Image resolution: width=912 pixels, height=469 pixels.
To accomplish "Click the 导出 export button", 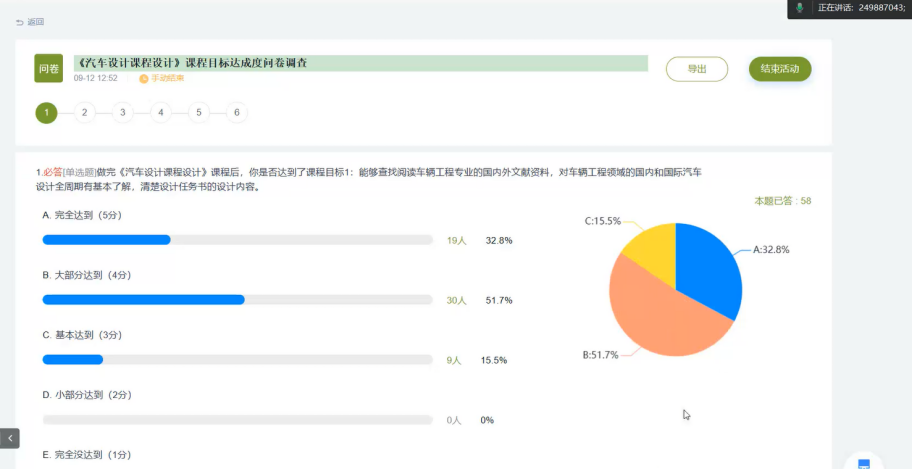I will (x=696, y=69).
